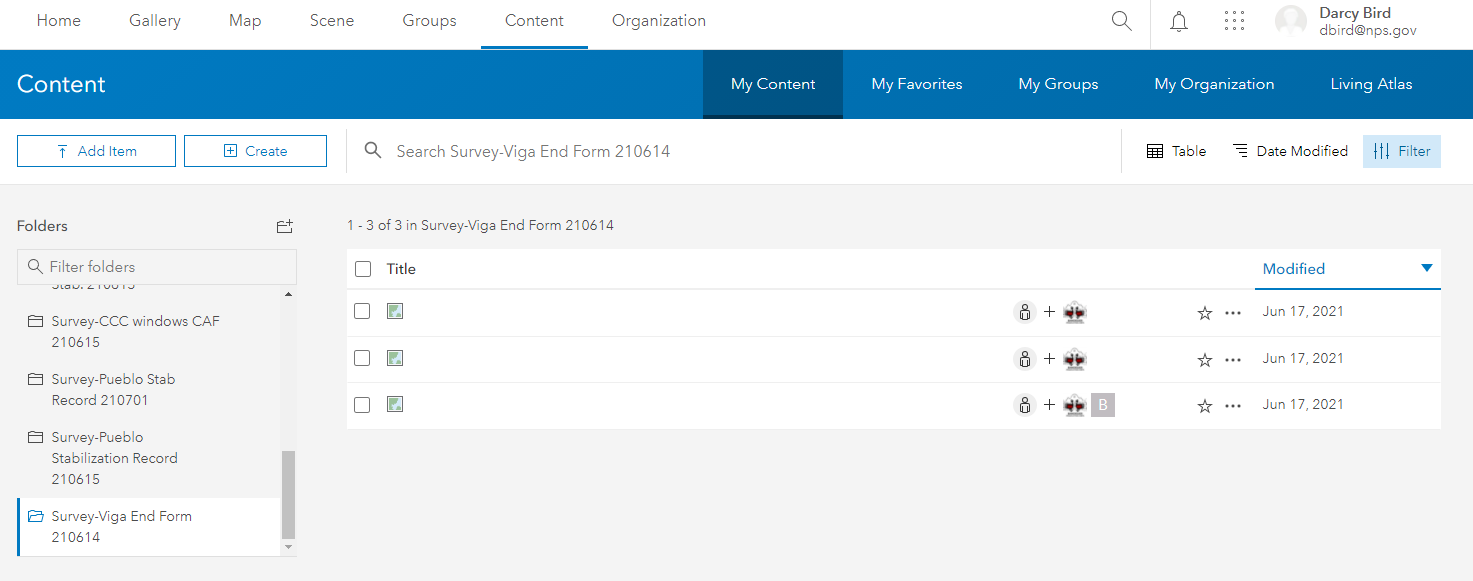Switch to the My Groups tab
Viewport: 1473px width, 581px height.
click(1058, 85)
